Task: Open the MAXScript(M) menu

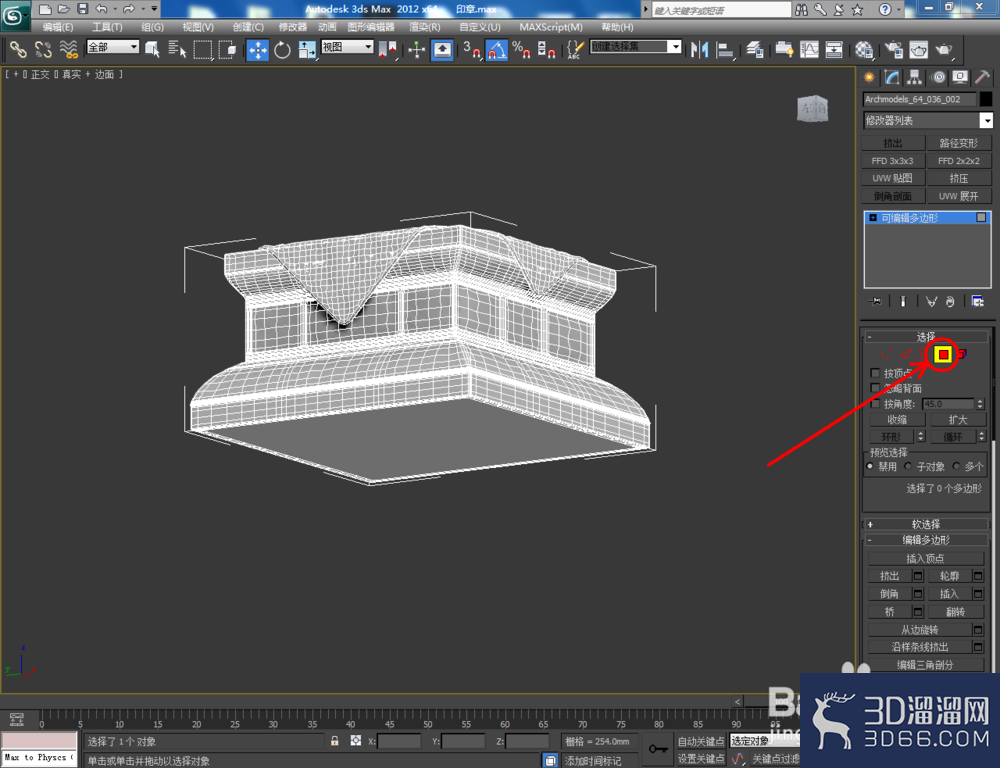Action: [x=551, y=27]
